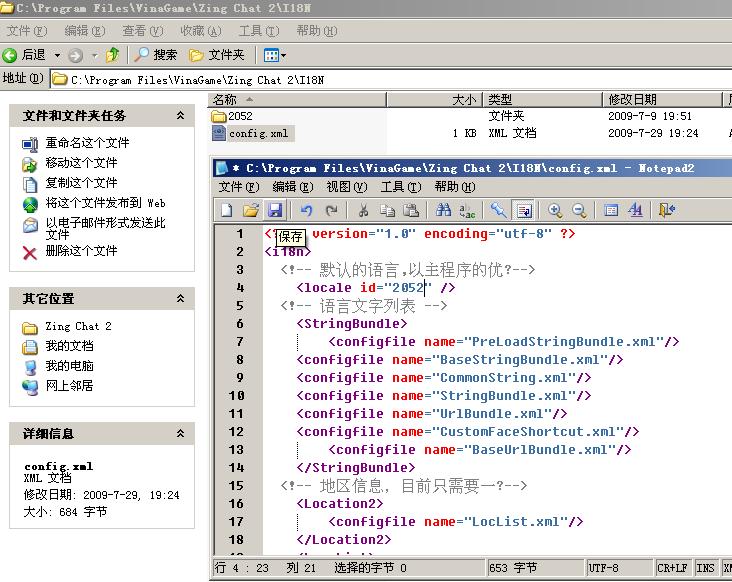Collapse the 文件和文件夹任务 panel
The image size is (732, 582).
tap(180, 115)
